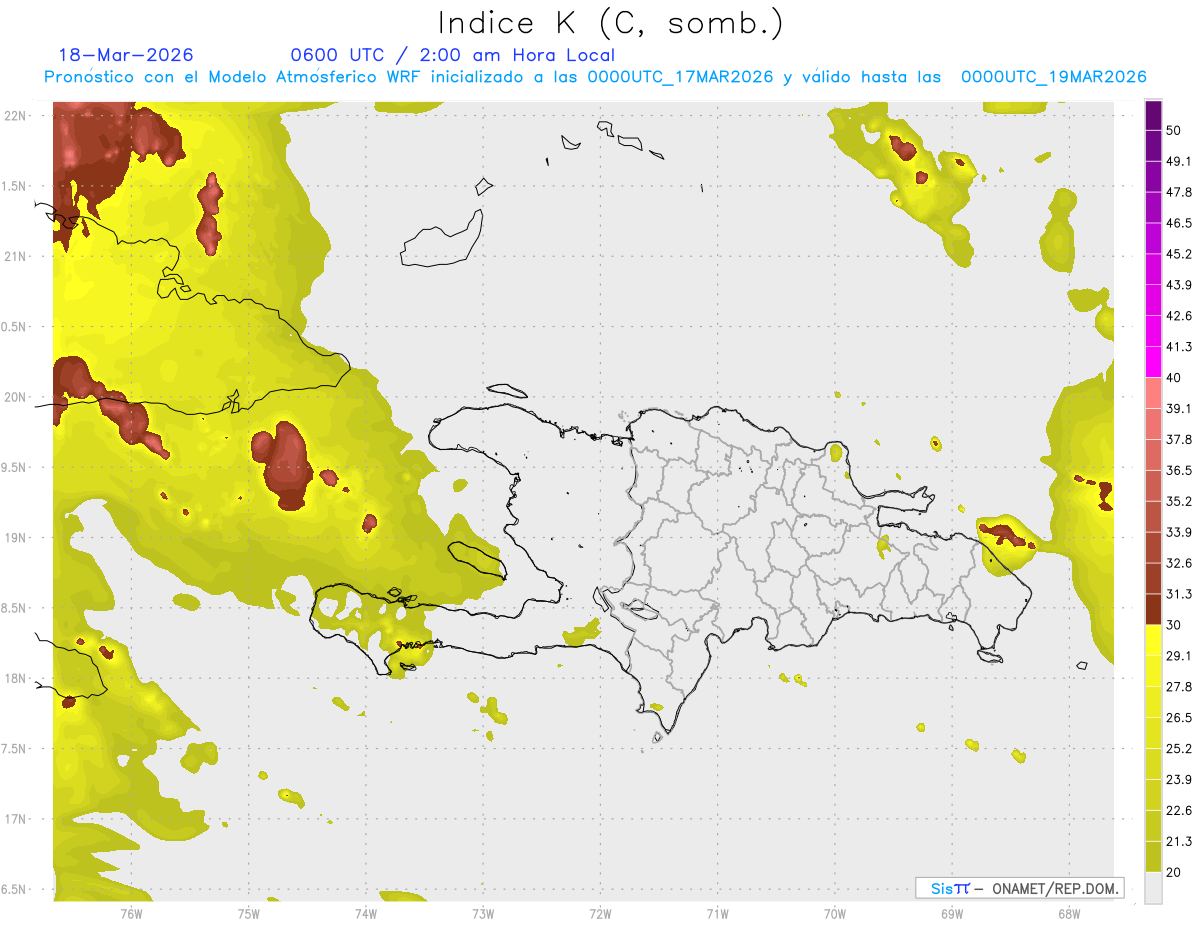This screenshot has width=1200, height=927.
Task: Click the longitude label '71W'
Action: 717,913
